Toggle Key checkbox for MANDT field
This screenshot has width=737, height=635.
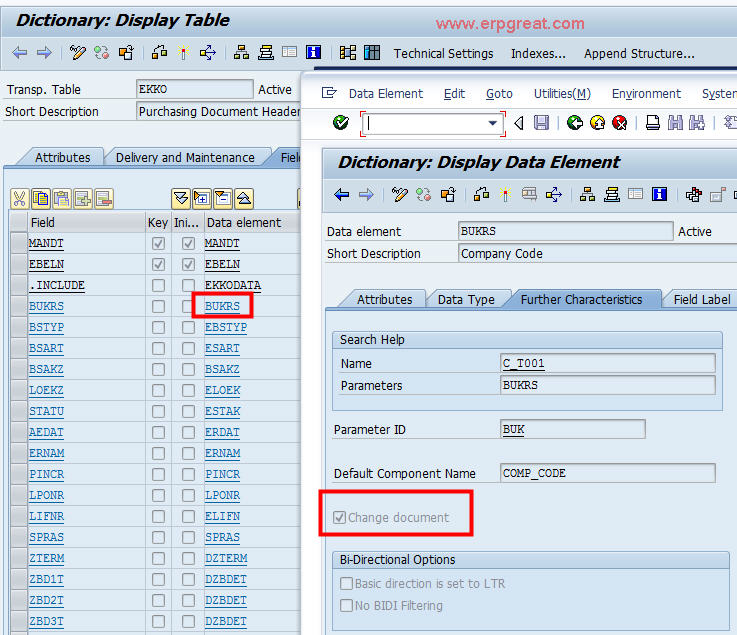158,243
